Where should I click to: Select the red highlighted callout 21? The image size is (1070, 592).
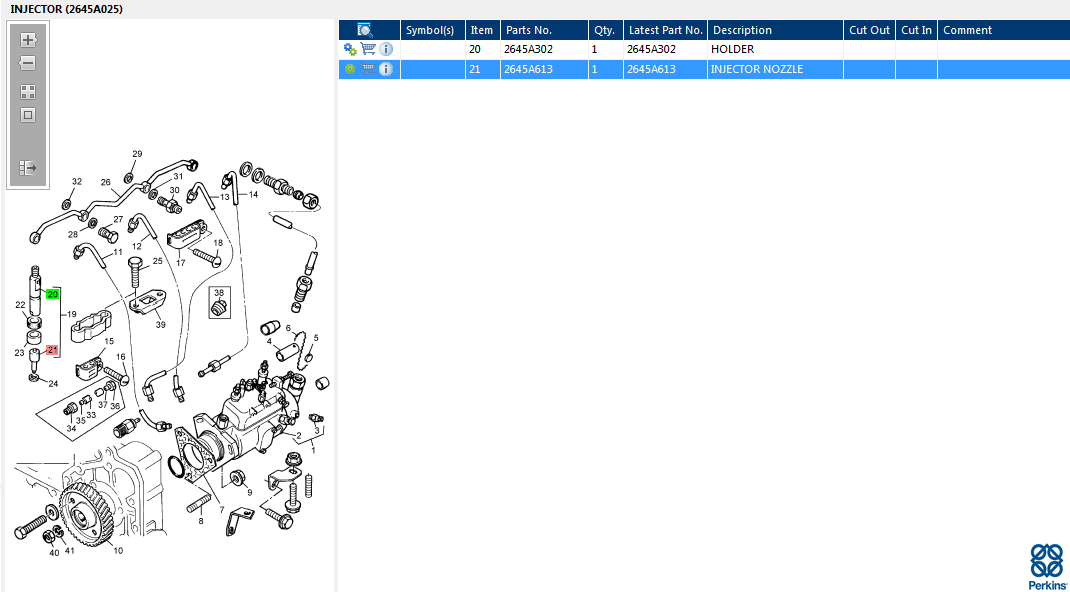pyautogui.click(x=53, y=350)
